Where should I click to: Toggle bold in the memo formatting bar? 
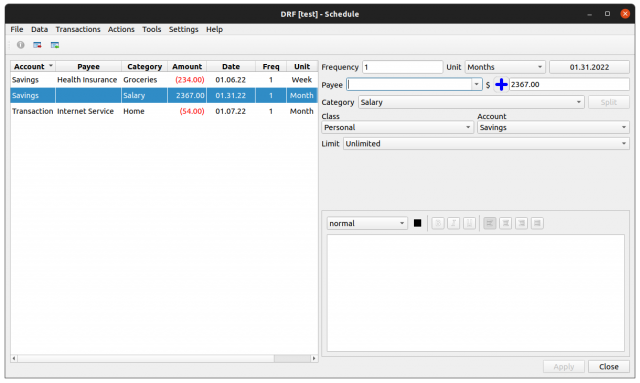tap(438, 223)
